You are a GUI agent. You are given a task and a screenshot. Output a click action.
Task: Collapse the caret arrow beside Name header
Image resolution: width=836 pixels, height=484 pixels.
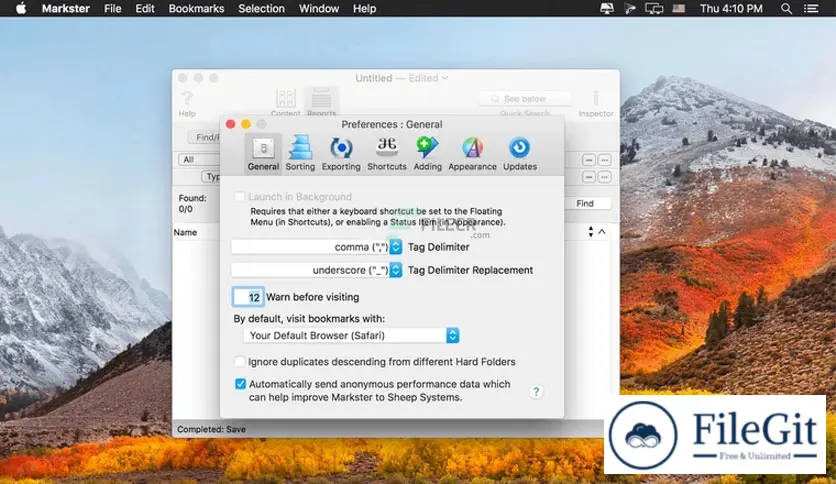[x=602, y=232]
